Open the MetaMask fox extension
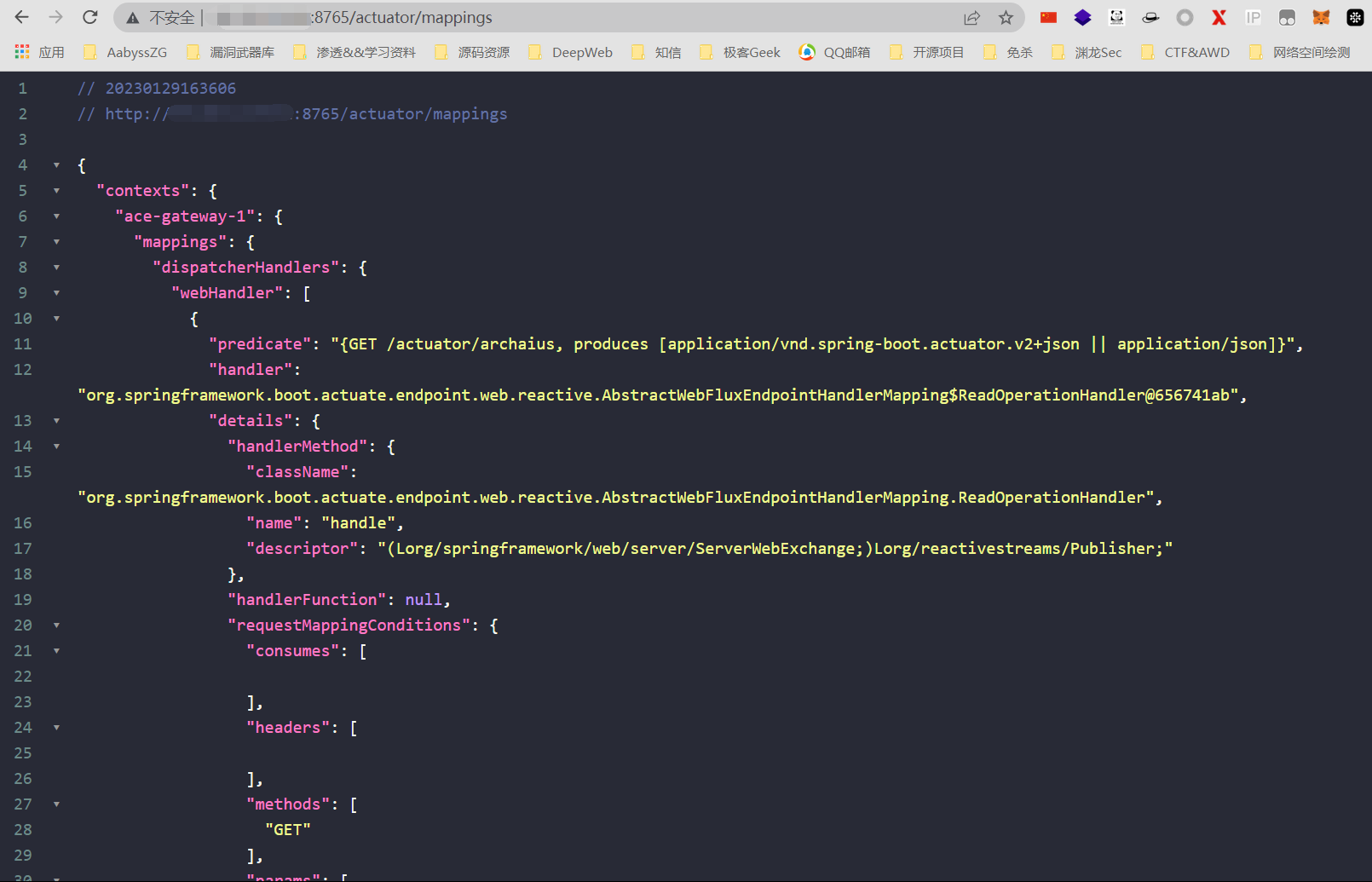Screen dimensions: 1372x882 click(x=1322, y=18)
